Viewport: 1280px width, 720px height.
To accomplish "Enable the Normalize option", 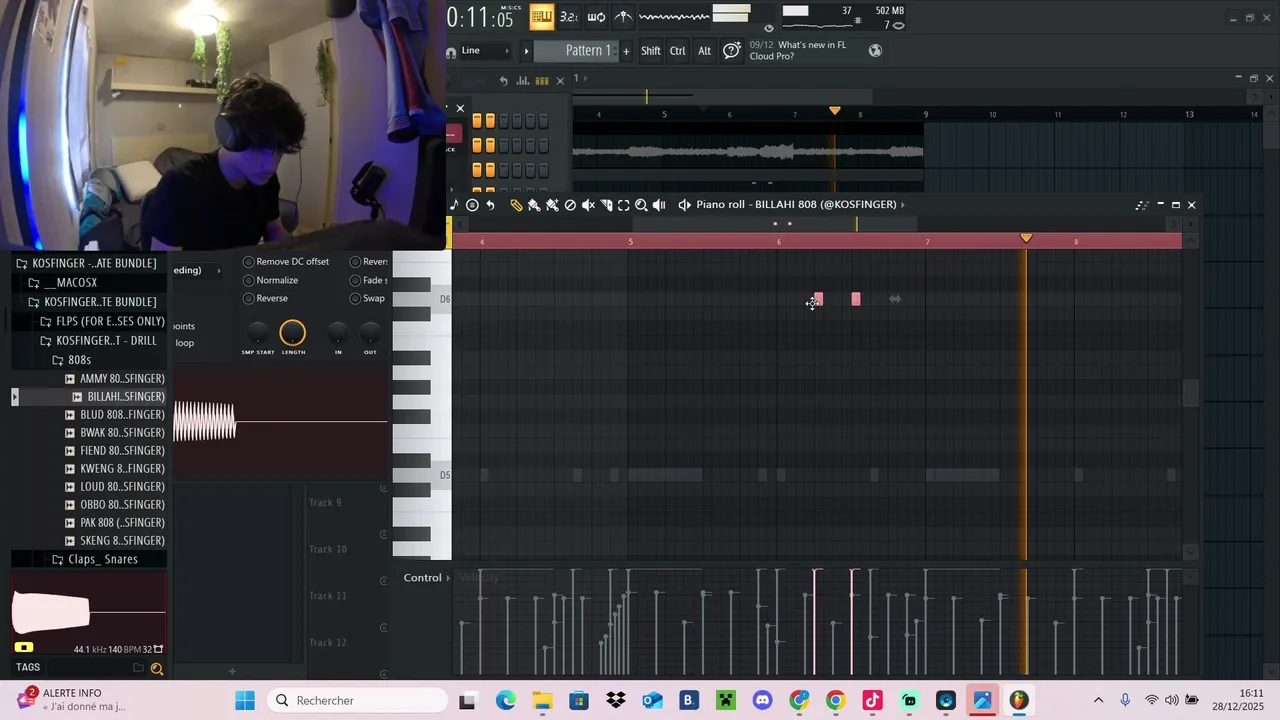I will [270, 280].
